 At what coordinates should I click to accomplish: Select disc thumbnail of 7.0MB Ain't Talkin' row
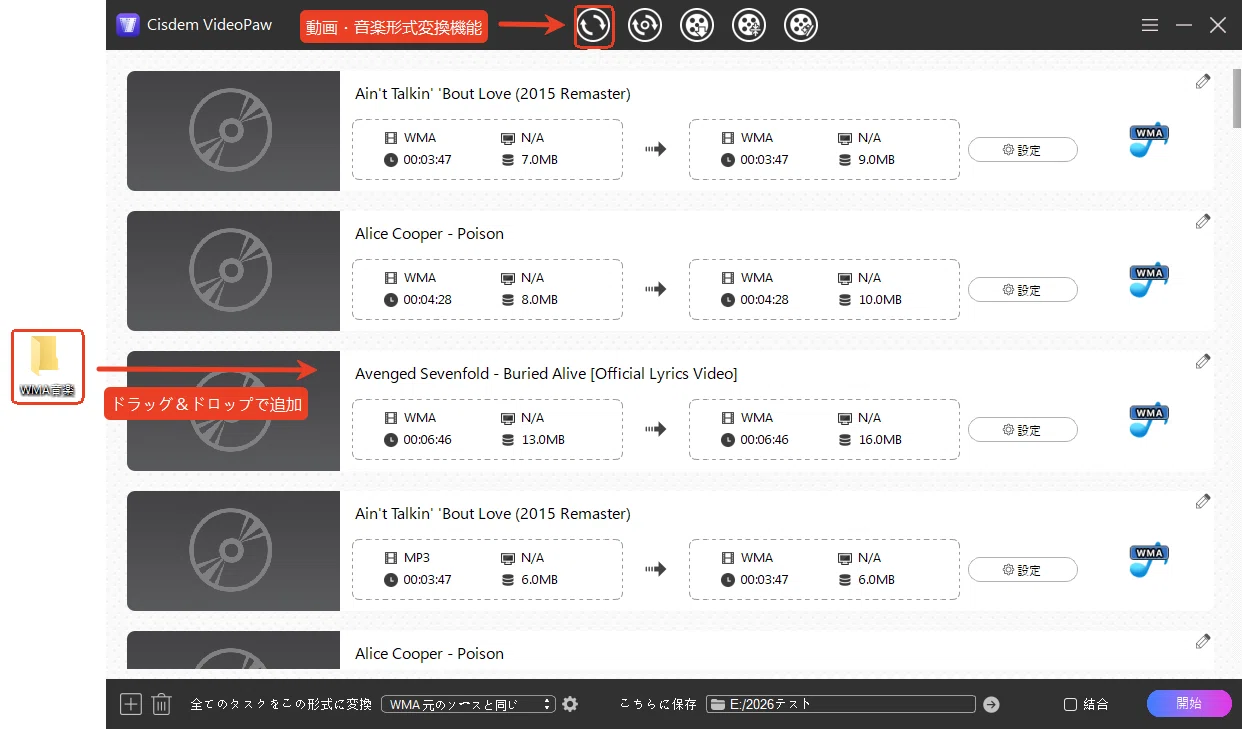[x=233, y=130]
